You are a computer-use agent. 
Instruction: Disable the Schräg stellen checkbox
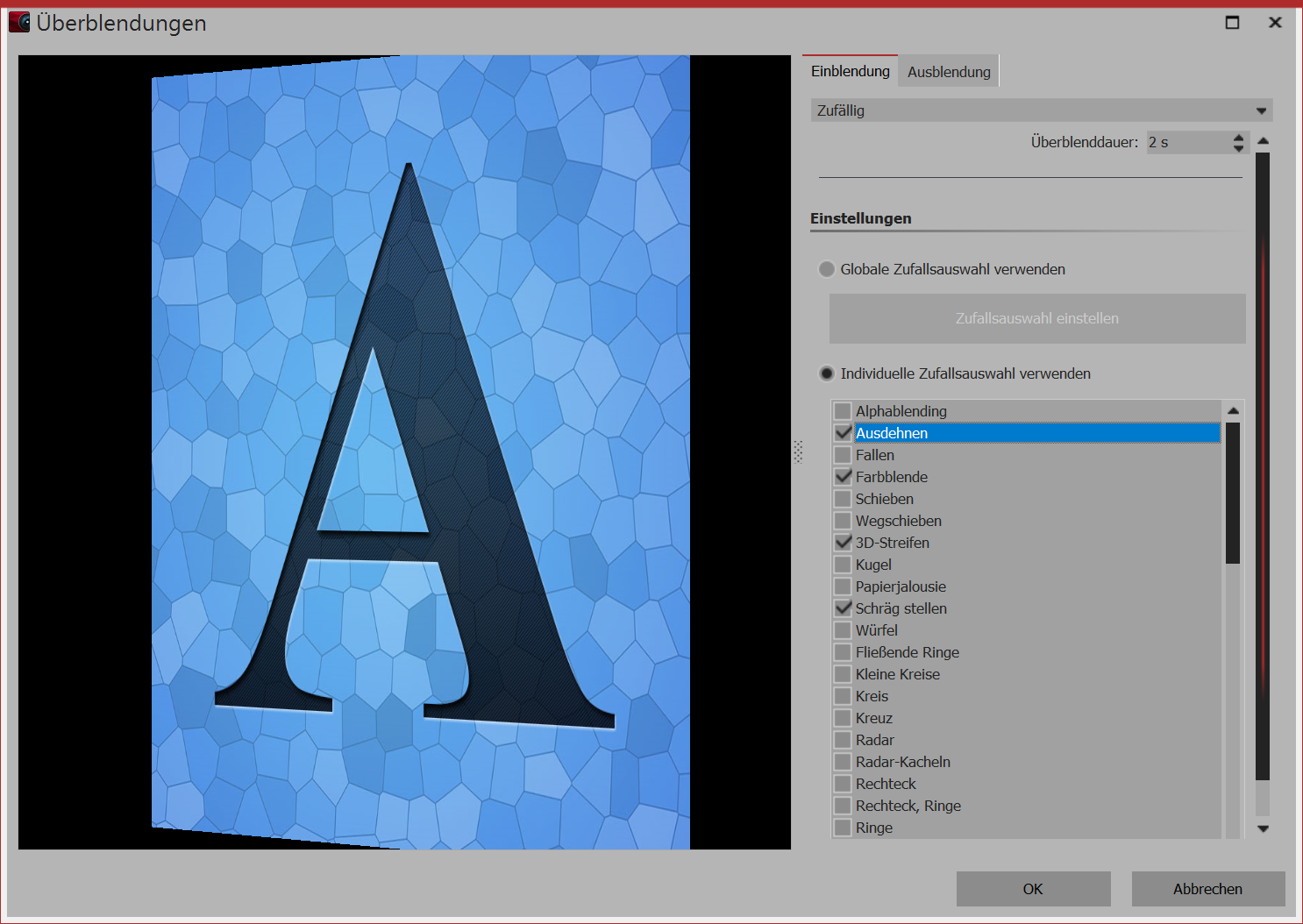click(843, 608)
